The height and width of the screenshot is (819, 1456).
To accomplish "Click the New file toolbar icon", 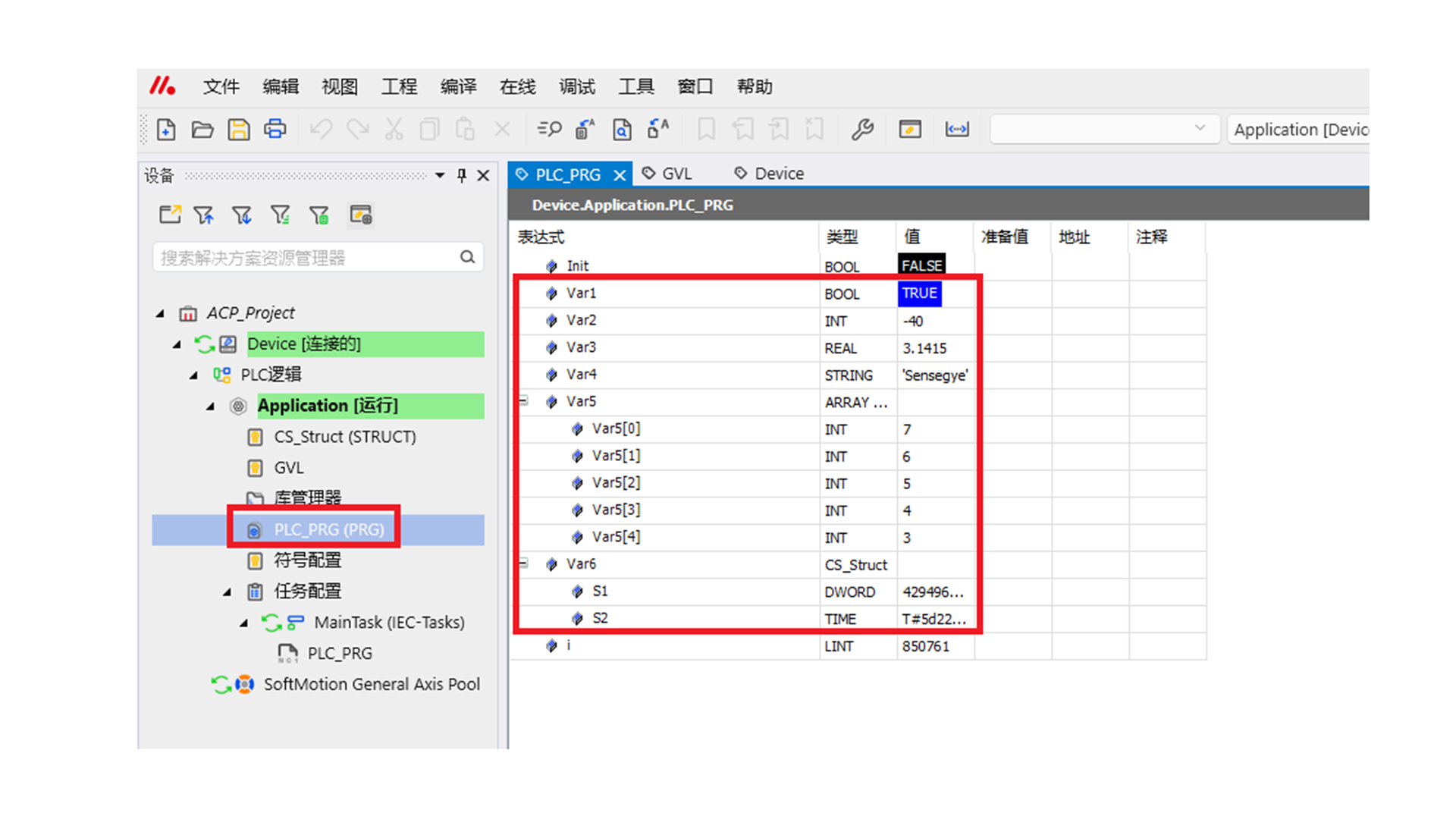I will (166, 130).
